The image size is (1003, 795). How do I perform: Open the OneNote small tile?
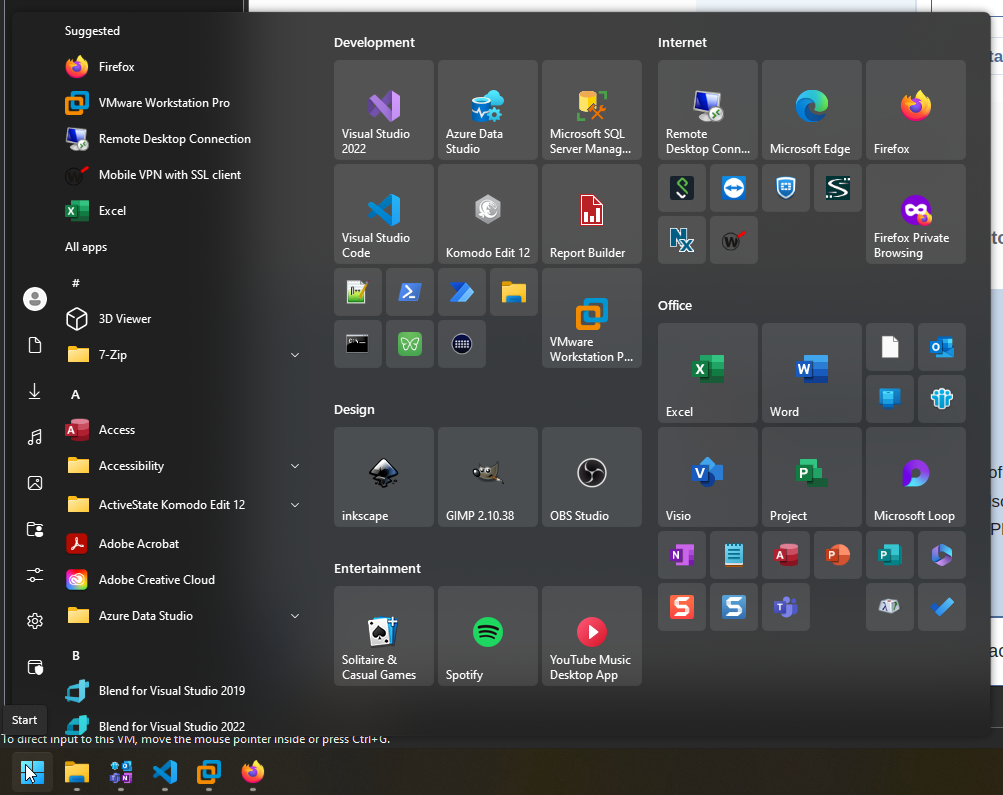pos(682,555)
